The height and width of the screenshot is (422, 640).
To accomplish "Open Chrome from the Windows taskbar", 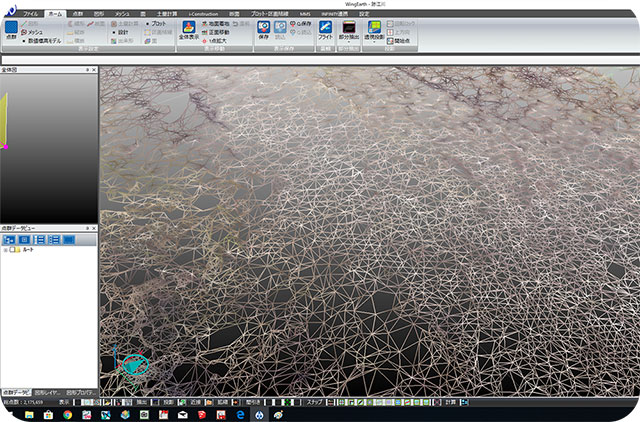I will (x=66, y=413).
